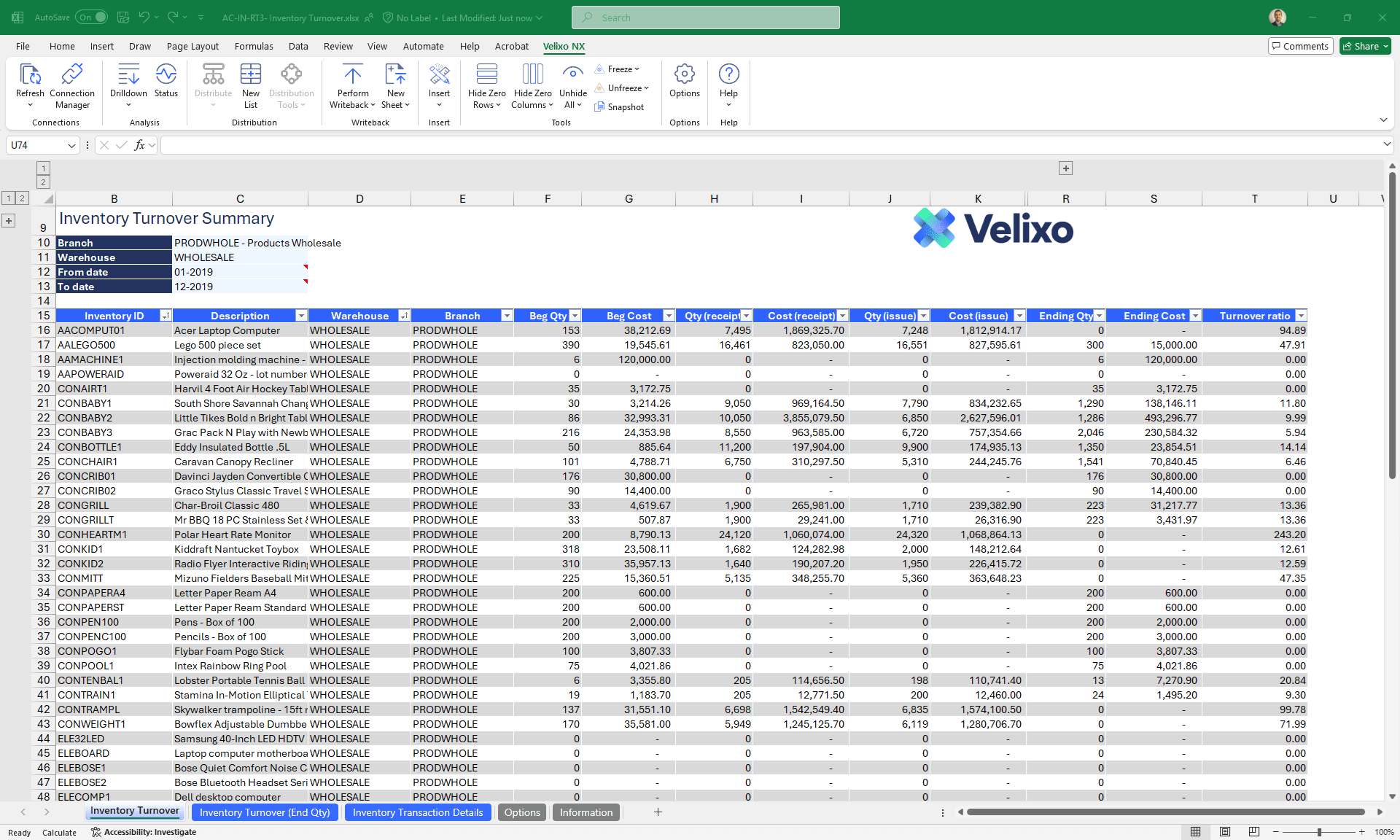Adjust the zoom slider handle

pyautogui.click(x=1319, y=832)
